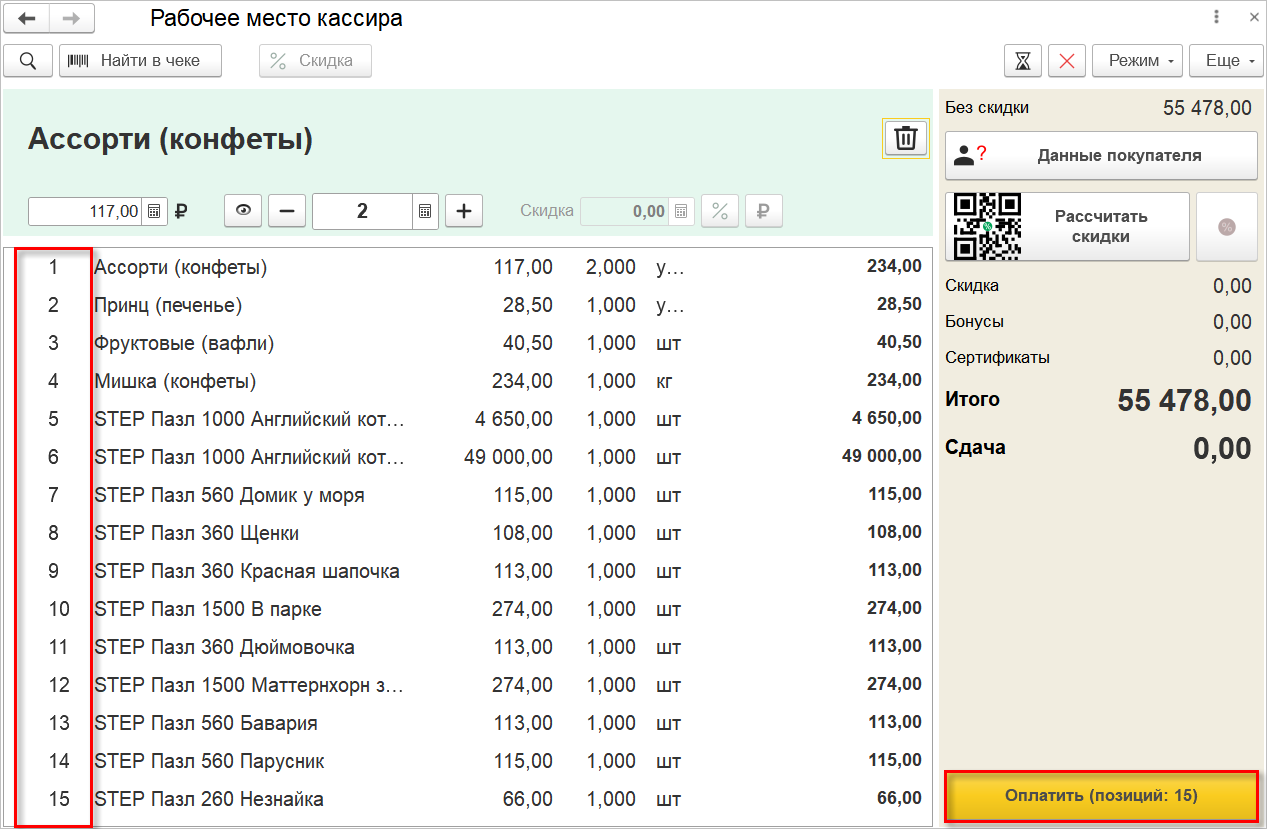Go forward with the right arrow button
The image size is (1267, 829).
coord(72,18)
